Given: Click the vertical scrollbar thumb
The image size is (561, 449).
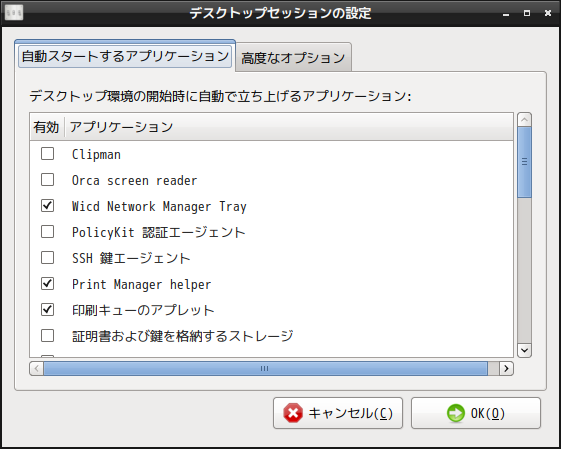Looking at the screenshot, I should click(525, 162).
